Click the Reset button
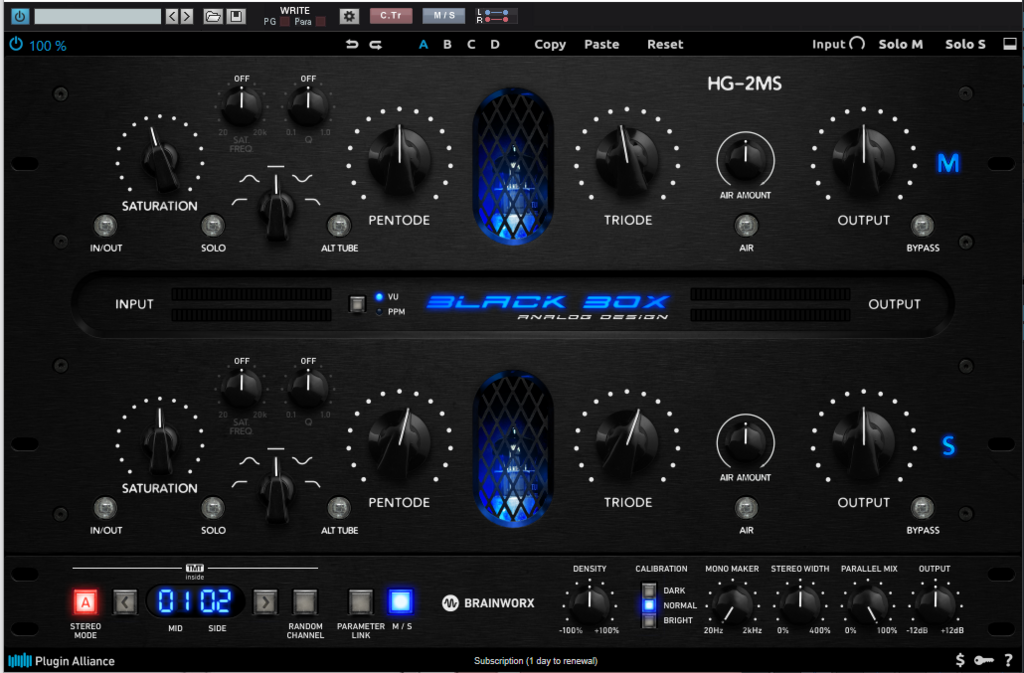1024x673 pixels. [x=665, y=44]
